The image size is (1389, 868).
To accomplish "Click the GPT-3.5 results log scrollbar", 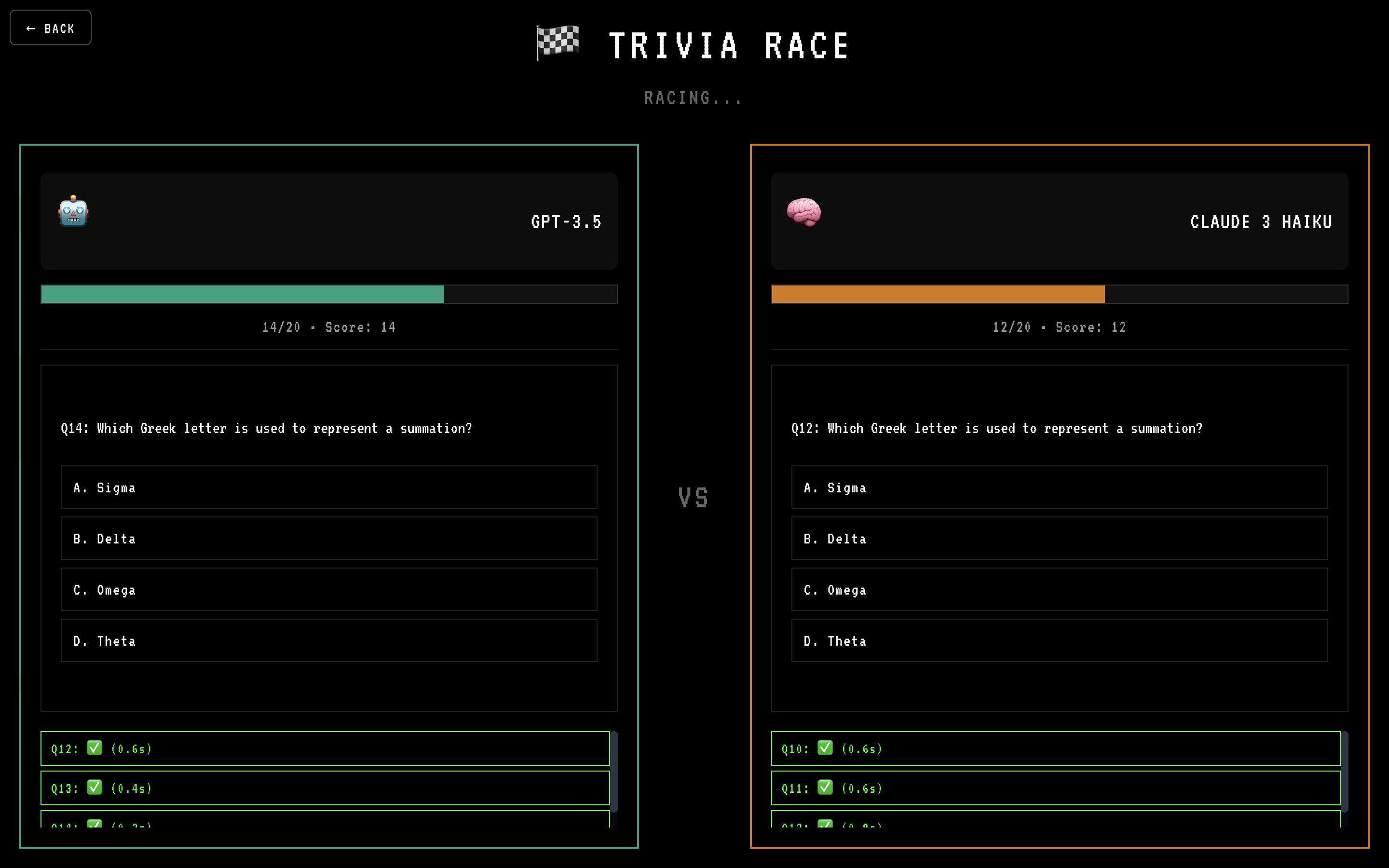I will point(613,771).
